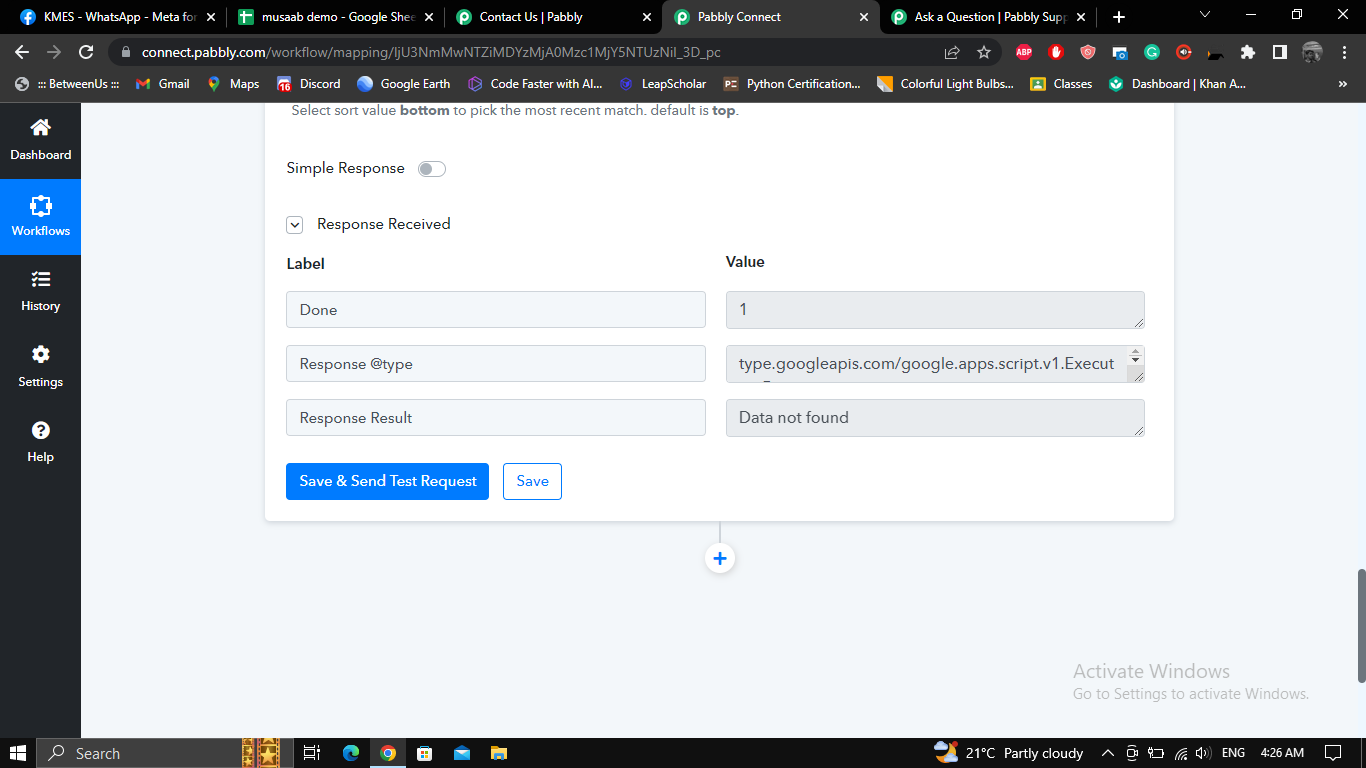Click the page vertical scrollbar thumb
Image resolution: width=1366 pixels, height=768 pixels.
pos(1361,626)
